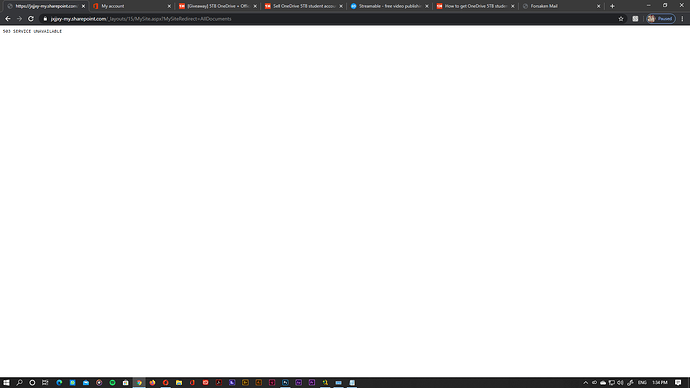Screen dimensions: 690x388
Task: Show hidden system tray icons
Action: pyautogui.click(x=586, y=383)
